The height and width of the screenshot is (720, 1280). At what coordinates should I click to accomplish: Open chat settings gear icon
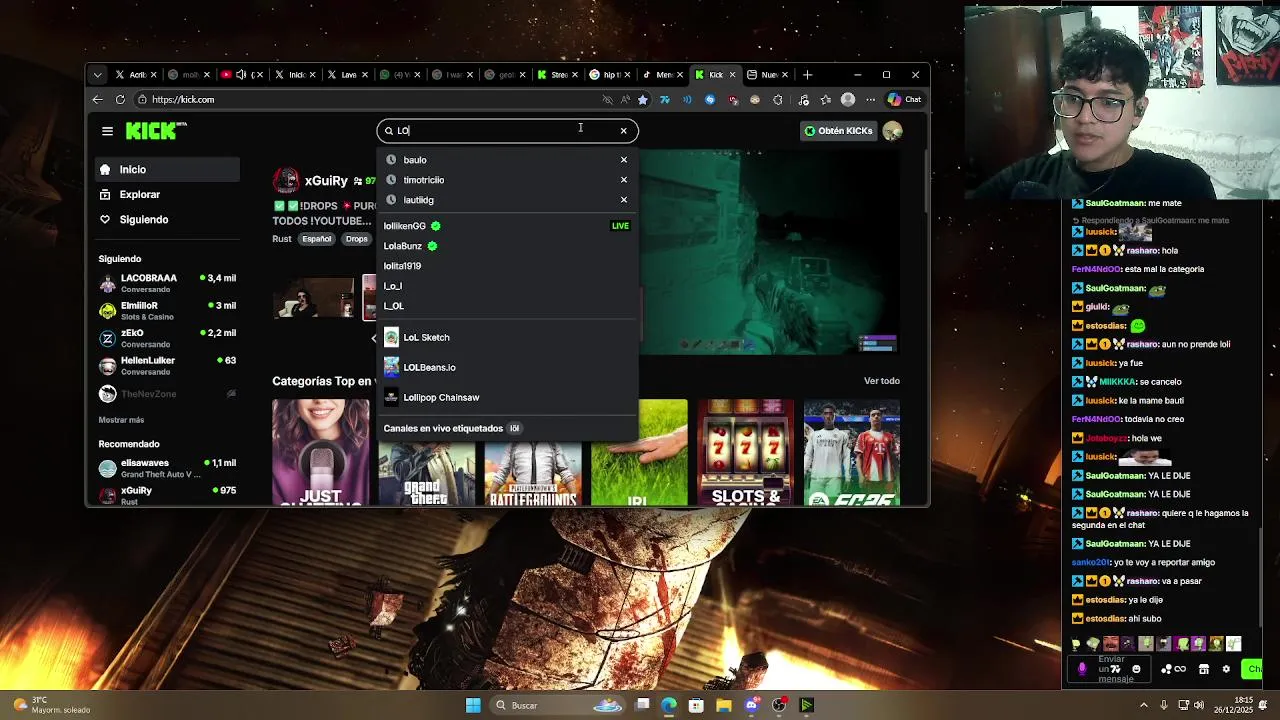click(1226, 669)
